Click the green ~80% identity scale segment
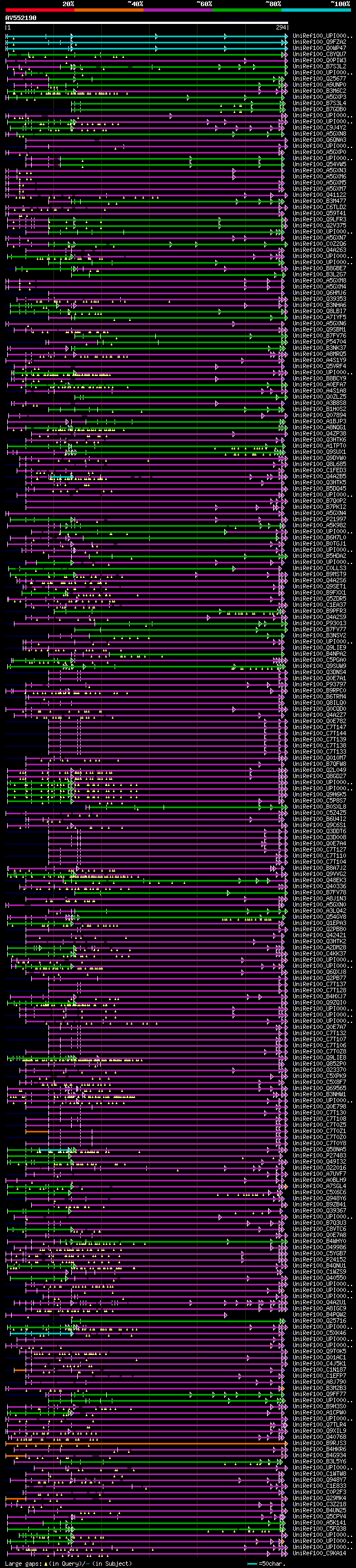 247,10
